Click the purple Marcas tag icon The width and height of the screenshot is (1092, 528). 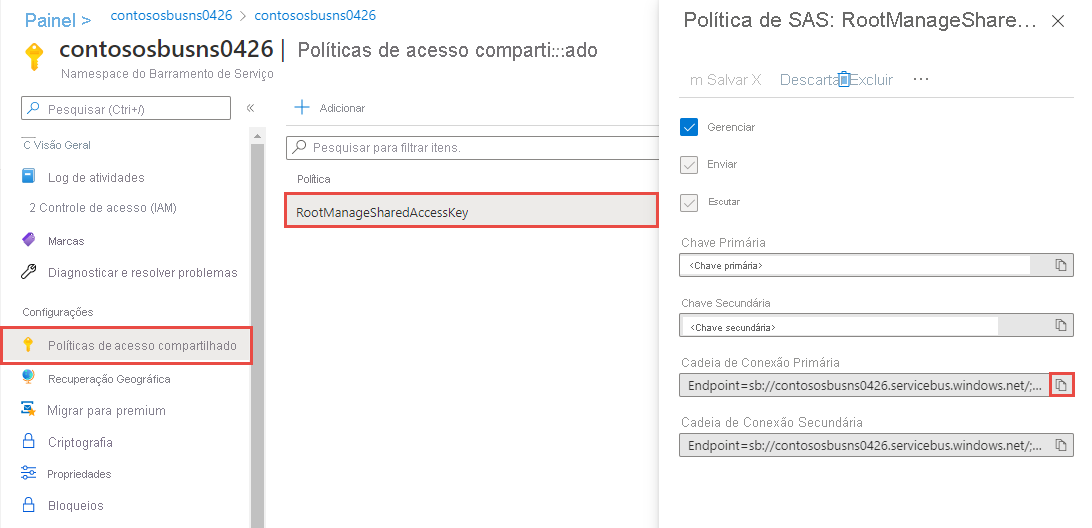click(x=29, y=240)
